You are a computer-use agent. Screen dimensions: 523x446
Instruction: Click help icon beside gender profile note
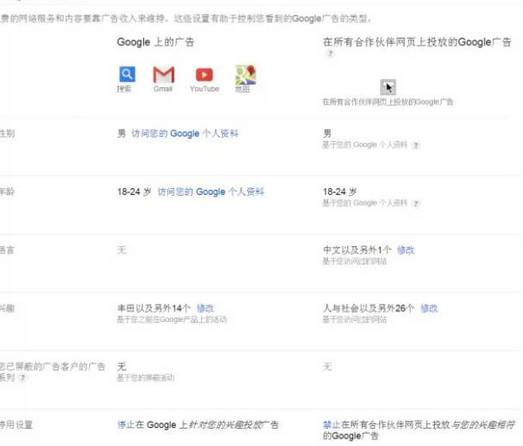pyautogui.click(x=415, y=145)
